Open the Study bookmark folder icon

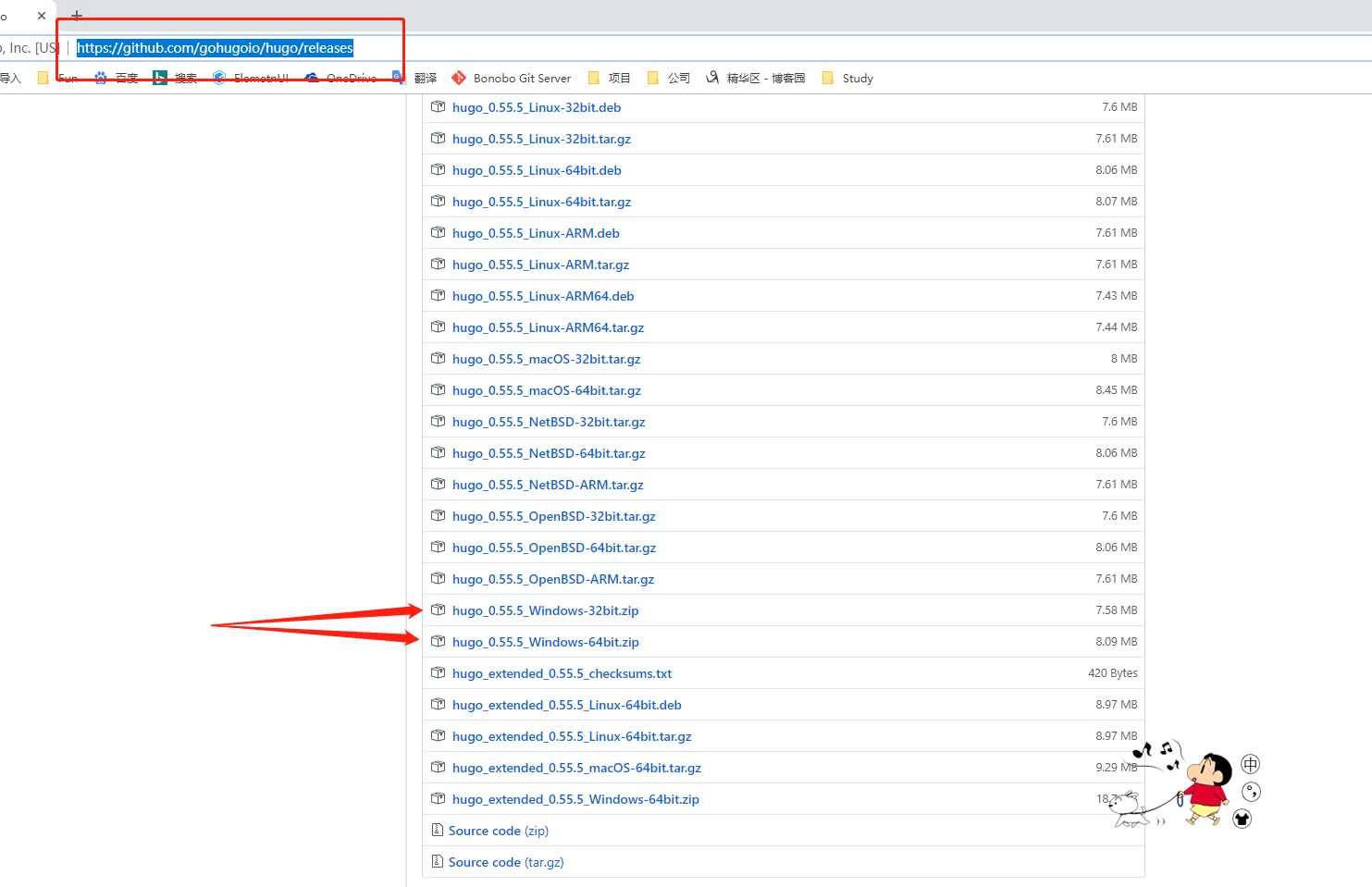point(827,78)
